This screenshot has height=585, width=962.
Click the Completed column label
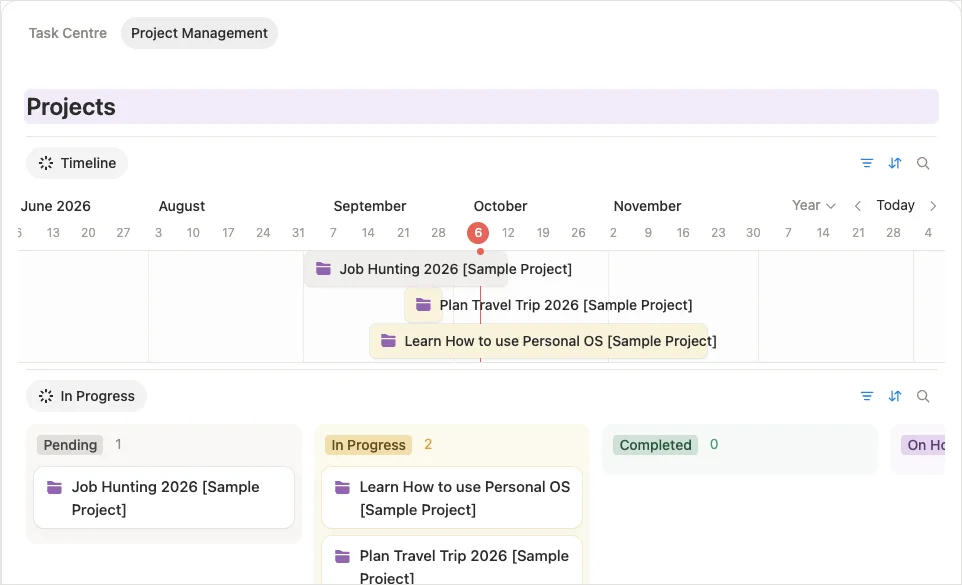655,445
